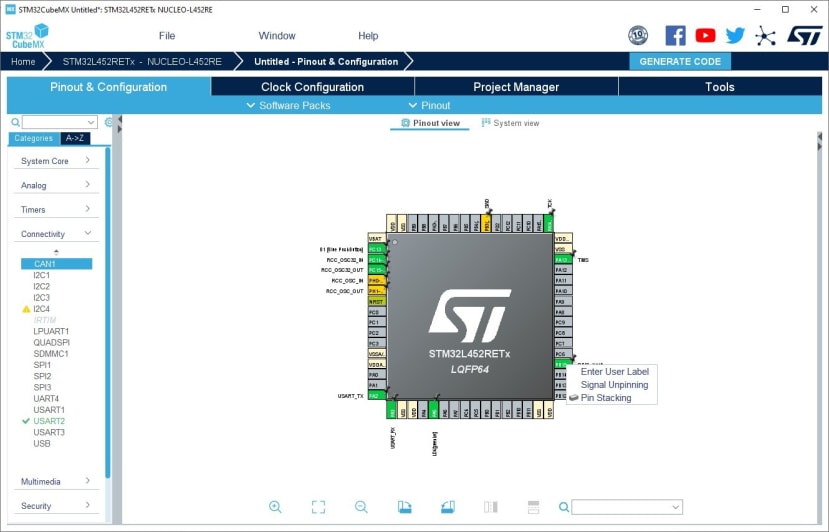Click the ST community network icon
This screenshot has width=829, height=532.
[x=765, y=35]
